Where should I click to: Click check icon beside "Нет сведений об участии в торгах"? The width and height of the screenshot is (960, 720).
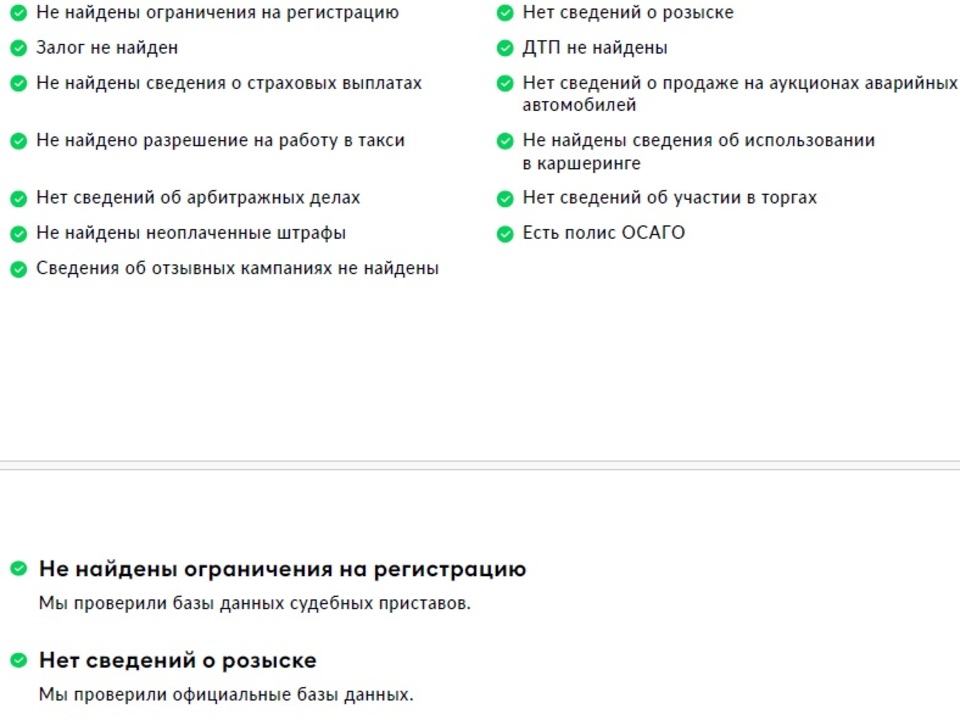505,198
